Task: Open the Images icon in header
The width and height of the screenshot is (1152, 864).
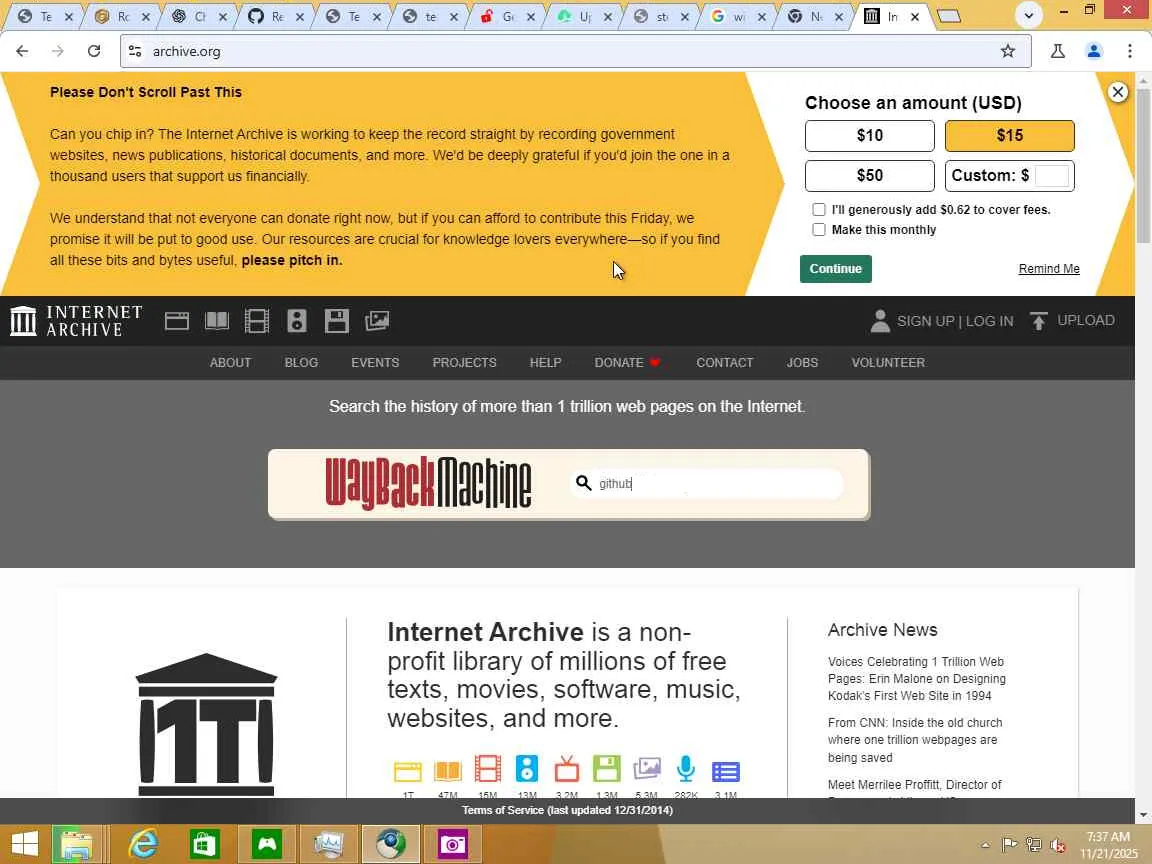Action: click(377, 321)
